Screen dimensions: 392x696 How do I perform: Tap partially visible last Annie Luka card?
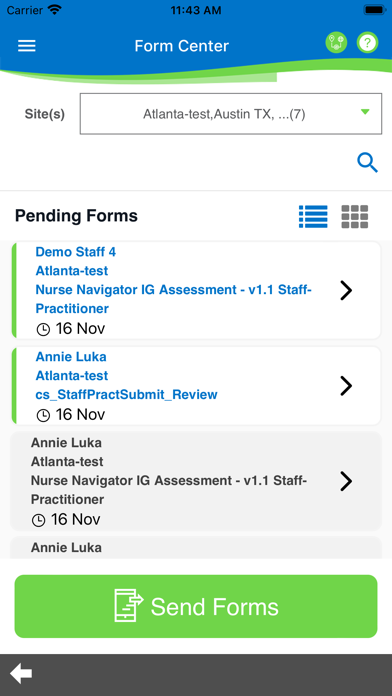point(196,547)
